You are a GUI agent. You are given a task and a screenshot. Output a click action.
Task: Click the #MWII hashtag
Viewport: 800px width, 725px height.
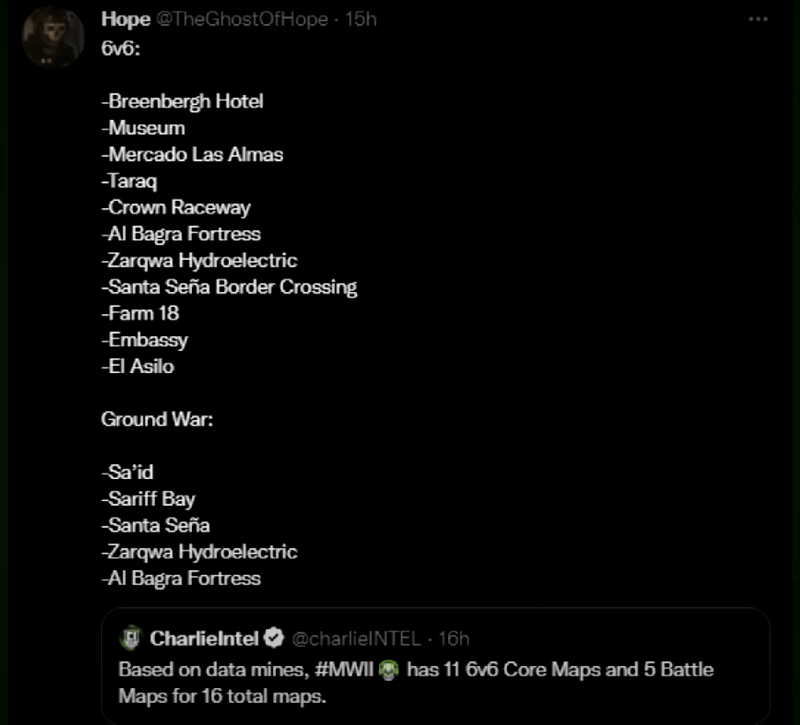[343, 669]
